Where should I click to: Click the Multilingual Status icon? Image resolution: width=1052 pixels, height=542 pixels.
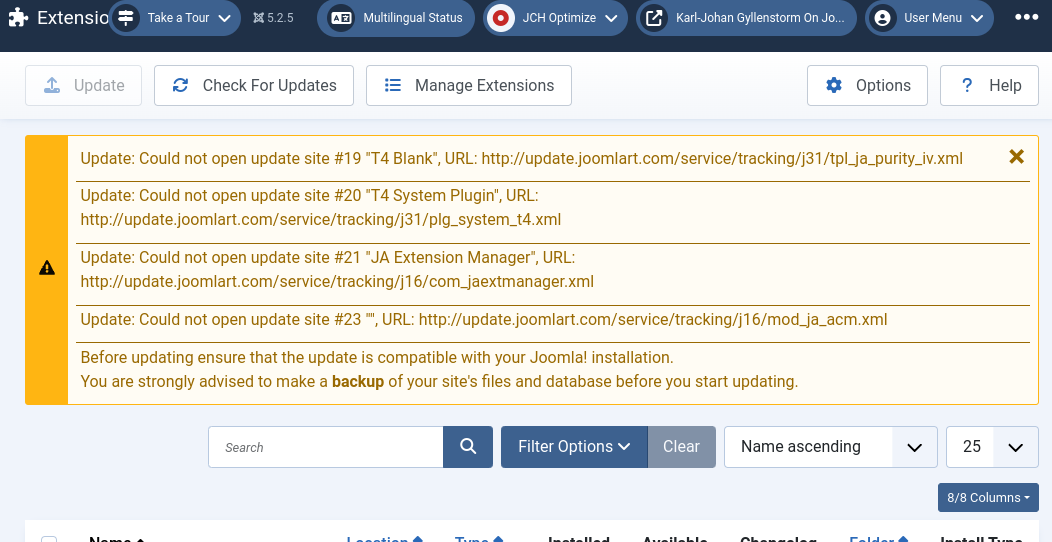pos(342,18)
